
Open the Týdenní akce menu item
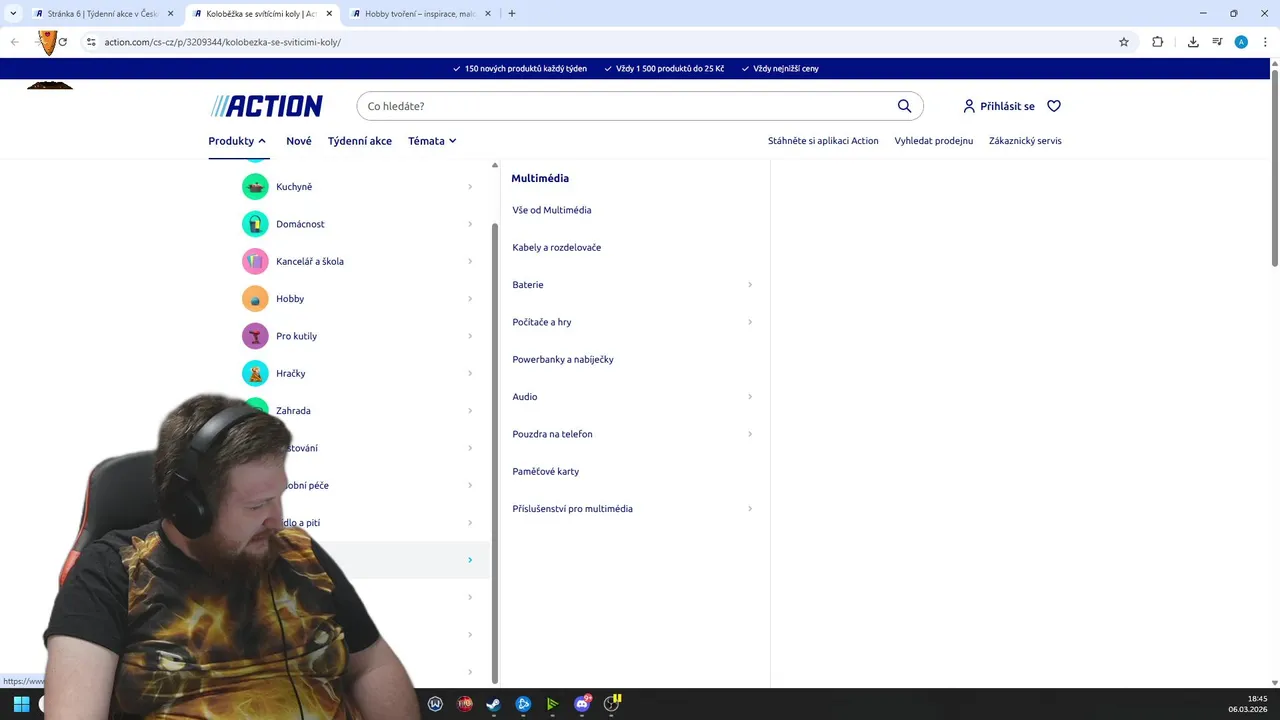360,141
